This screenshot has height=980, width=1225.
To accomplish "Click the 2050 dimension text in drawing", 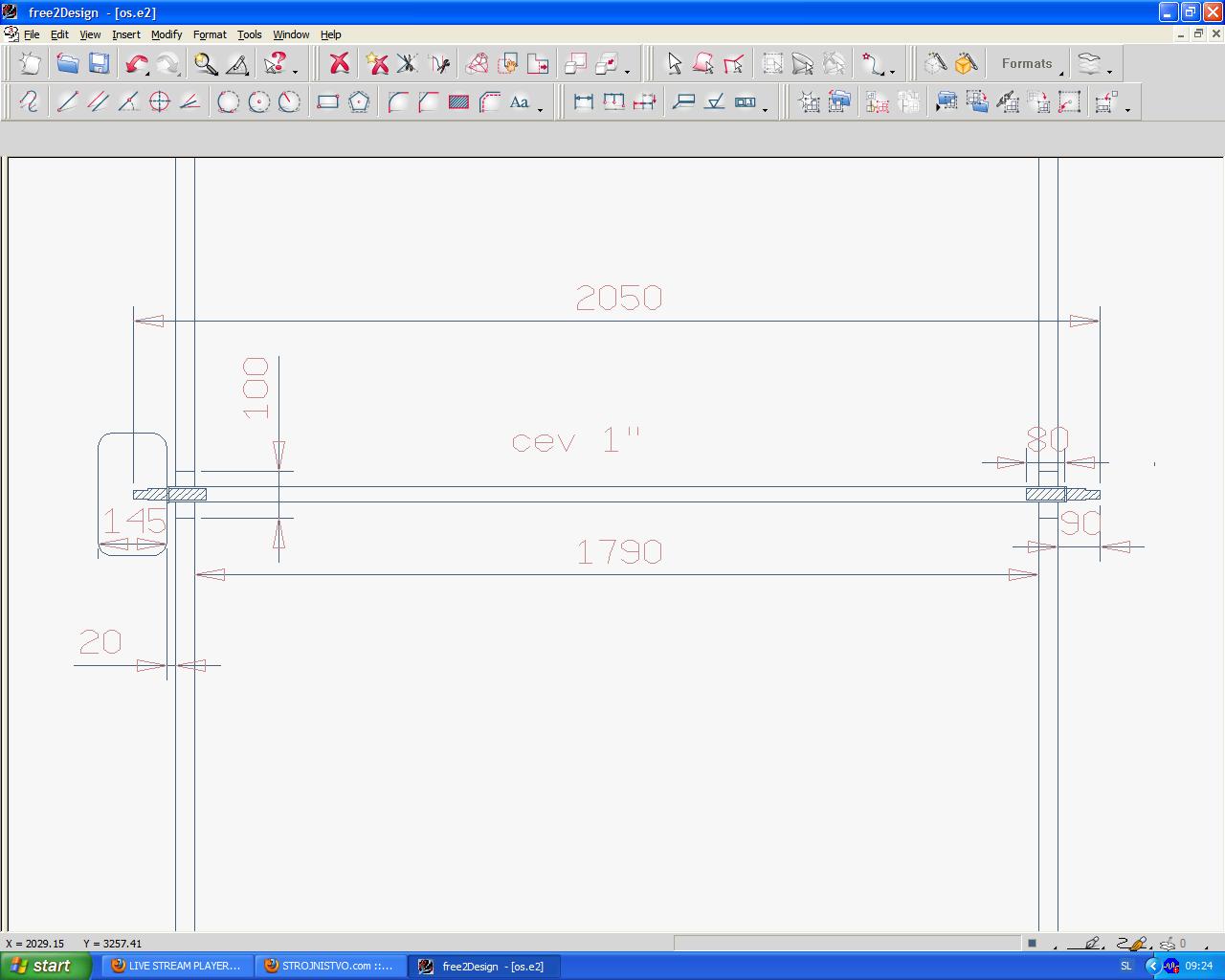I will 618,298.
